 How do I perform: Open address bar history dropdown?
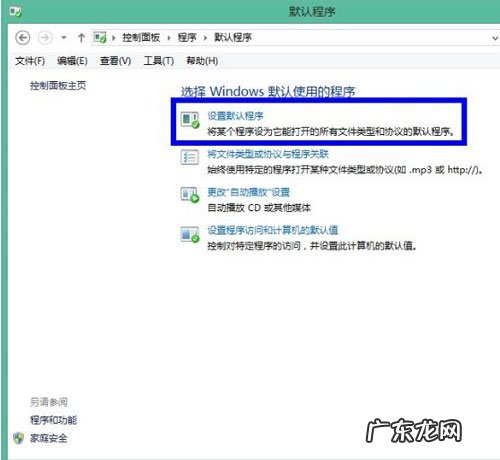point(495,38)
